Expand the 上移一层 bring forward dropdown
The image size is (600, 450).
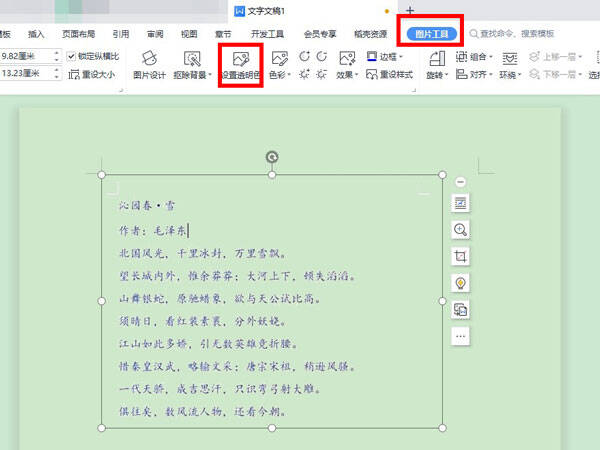pyautogui.click(x=580, y=57)
